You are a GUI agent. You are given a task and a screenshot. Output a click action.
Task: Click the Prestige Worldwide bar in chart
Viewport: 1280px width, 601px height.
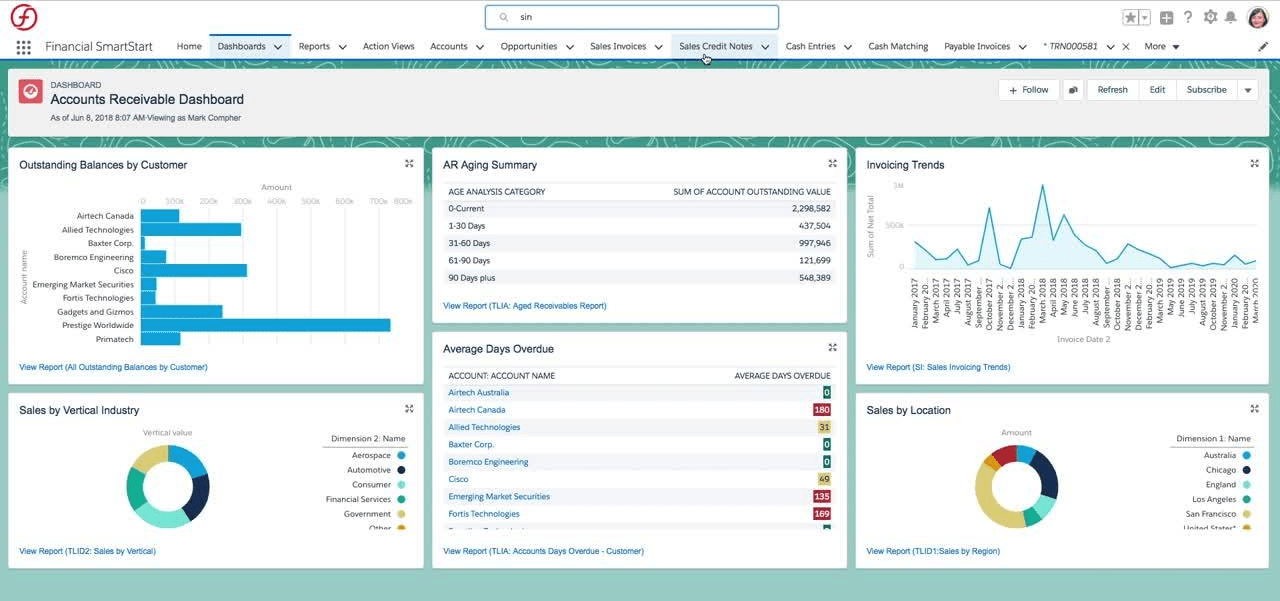[265, 325]
